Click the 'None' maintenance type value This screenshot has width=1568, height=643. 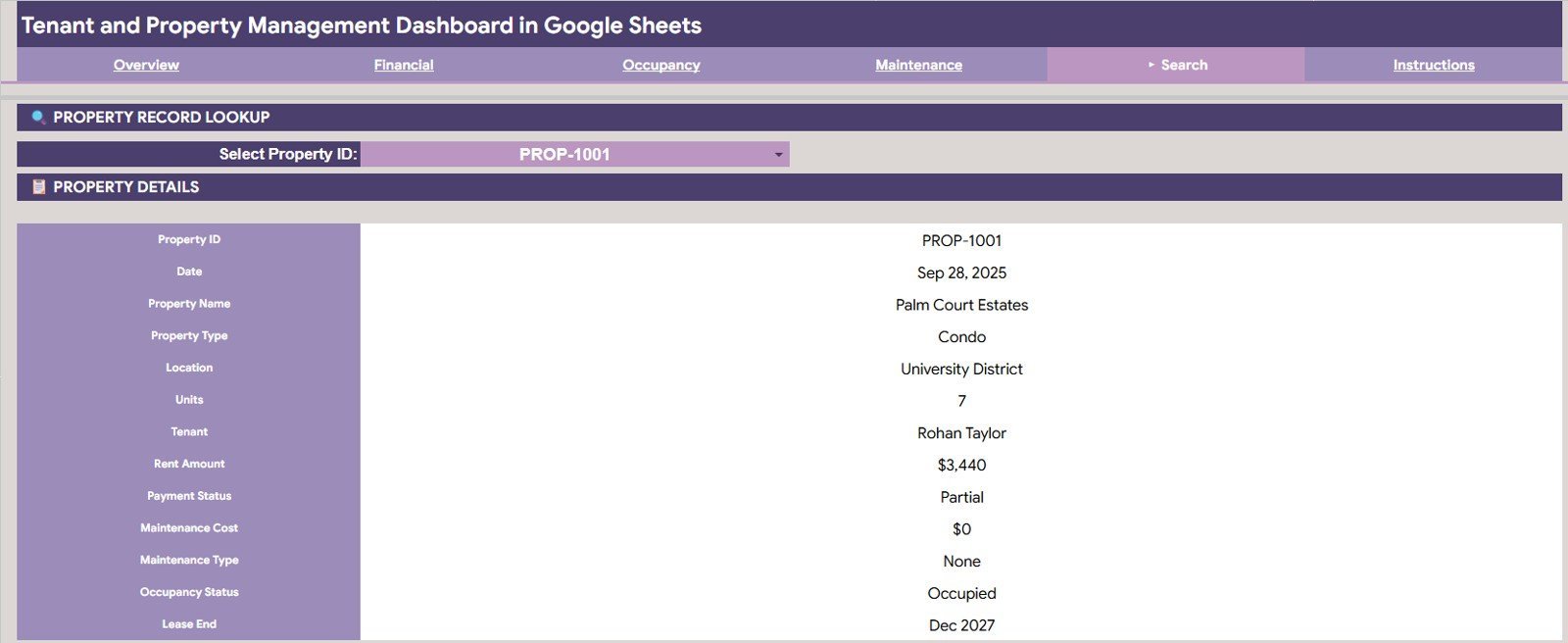(x=961, y=561)
